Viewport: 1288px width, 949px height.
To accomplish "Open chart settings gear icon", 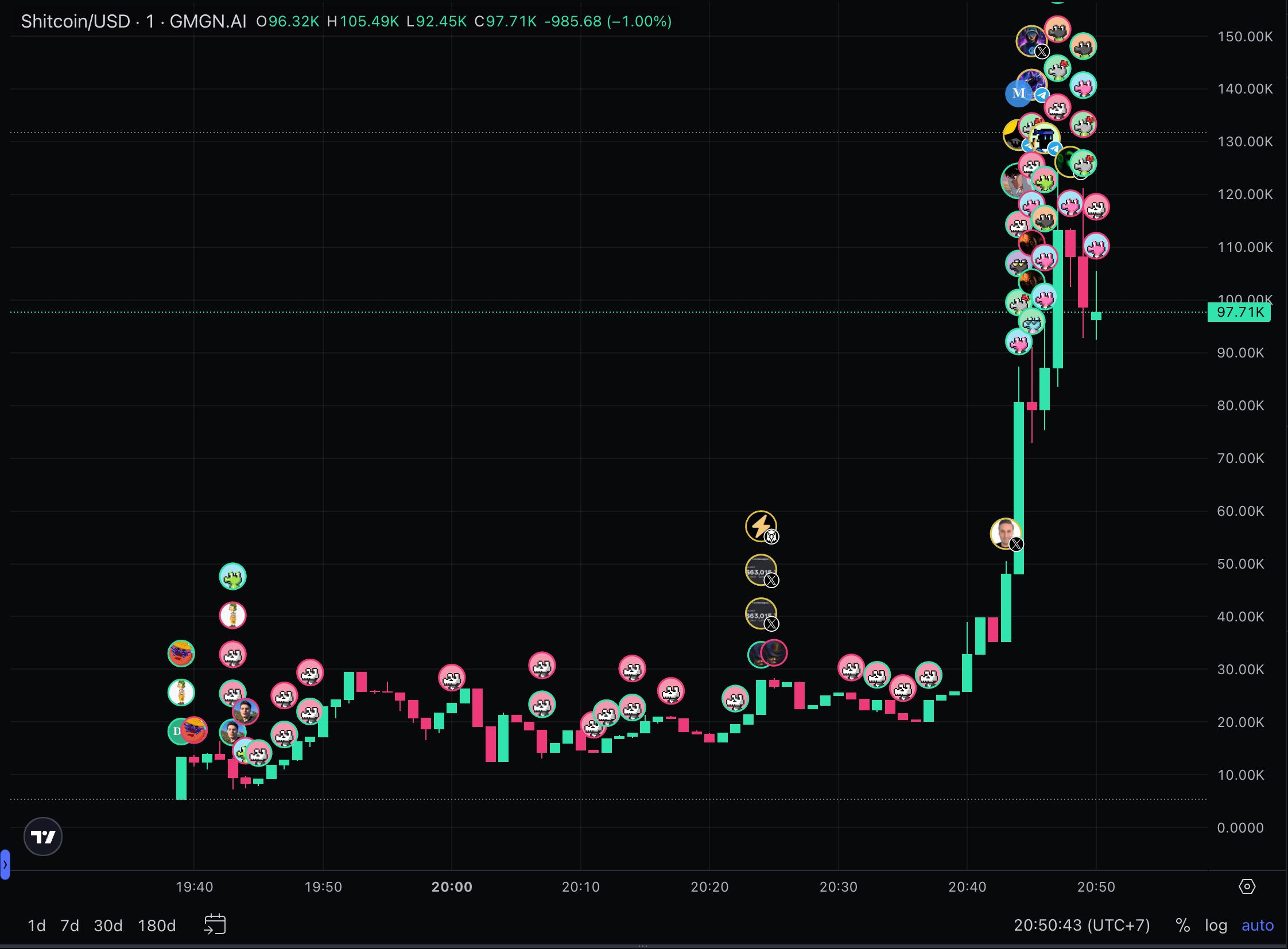I will [1247, 886].
